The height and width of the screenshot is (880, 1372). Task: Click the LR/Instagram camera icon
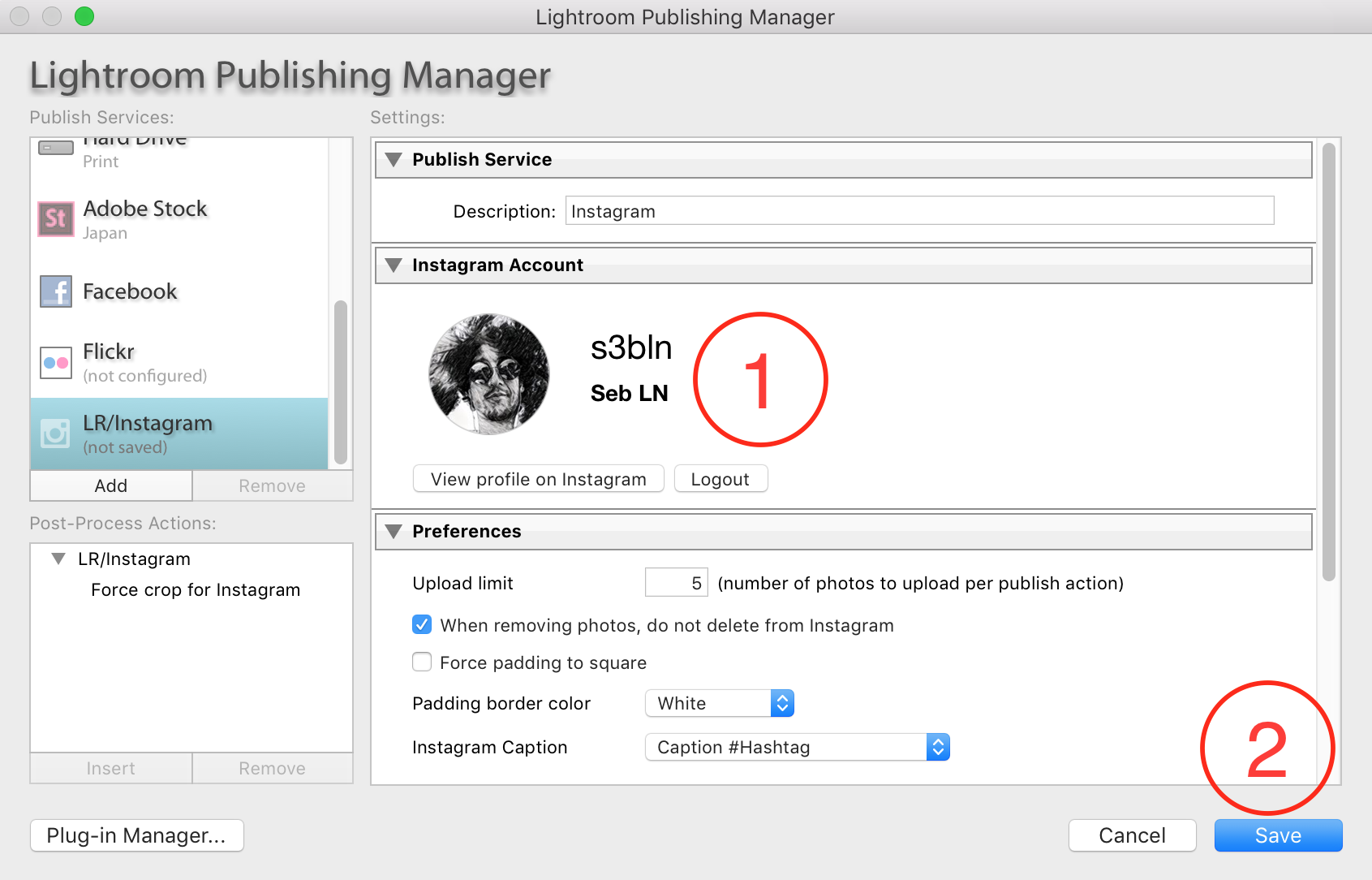(55, 434)
